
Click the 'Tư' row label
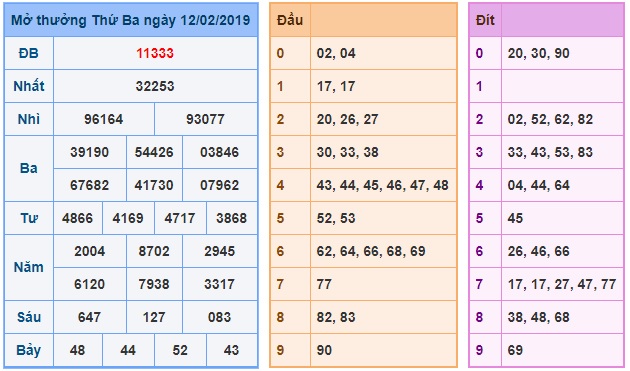click(29, 218)
